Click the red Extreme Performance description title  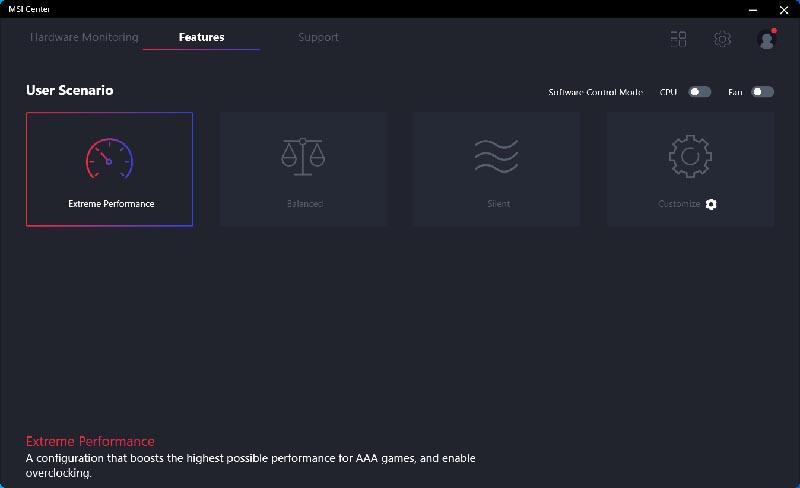point(90,441)
